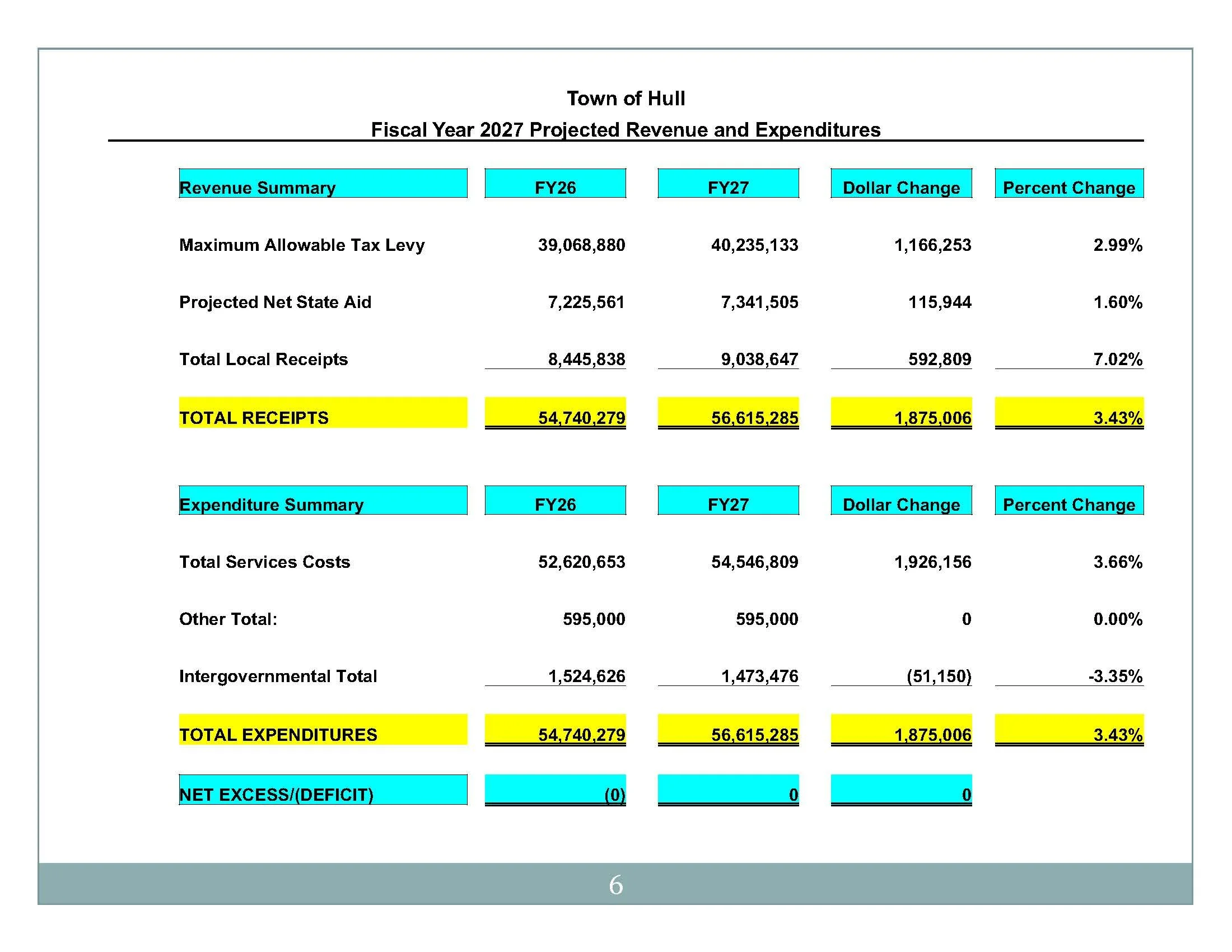Select the Total Local Receipts label
The width and height of the screenshot is (1232, 952).
pyautogui.click(x=263, y=360)
